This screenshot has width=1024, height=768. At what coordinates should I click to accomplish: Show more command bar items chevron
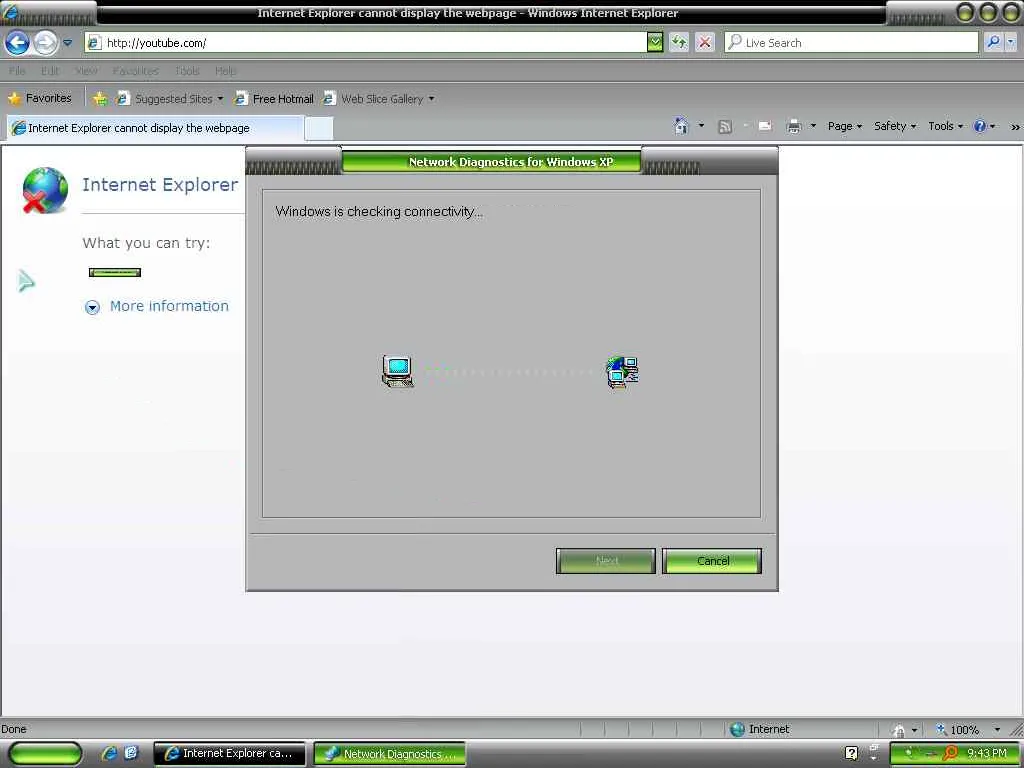point(1015,127)
